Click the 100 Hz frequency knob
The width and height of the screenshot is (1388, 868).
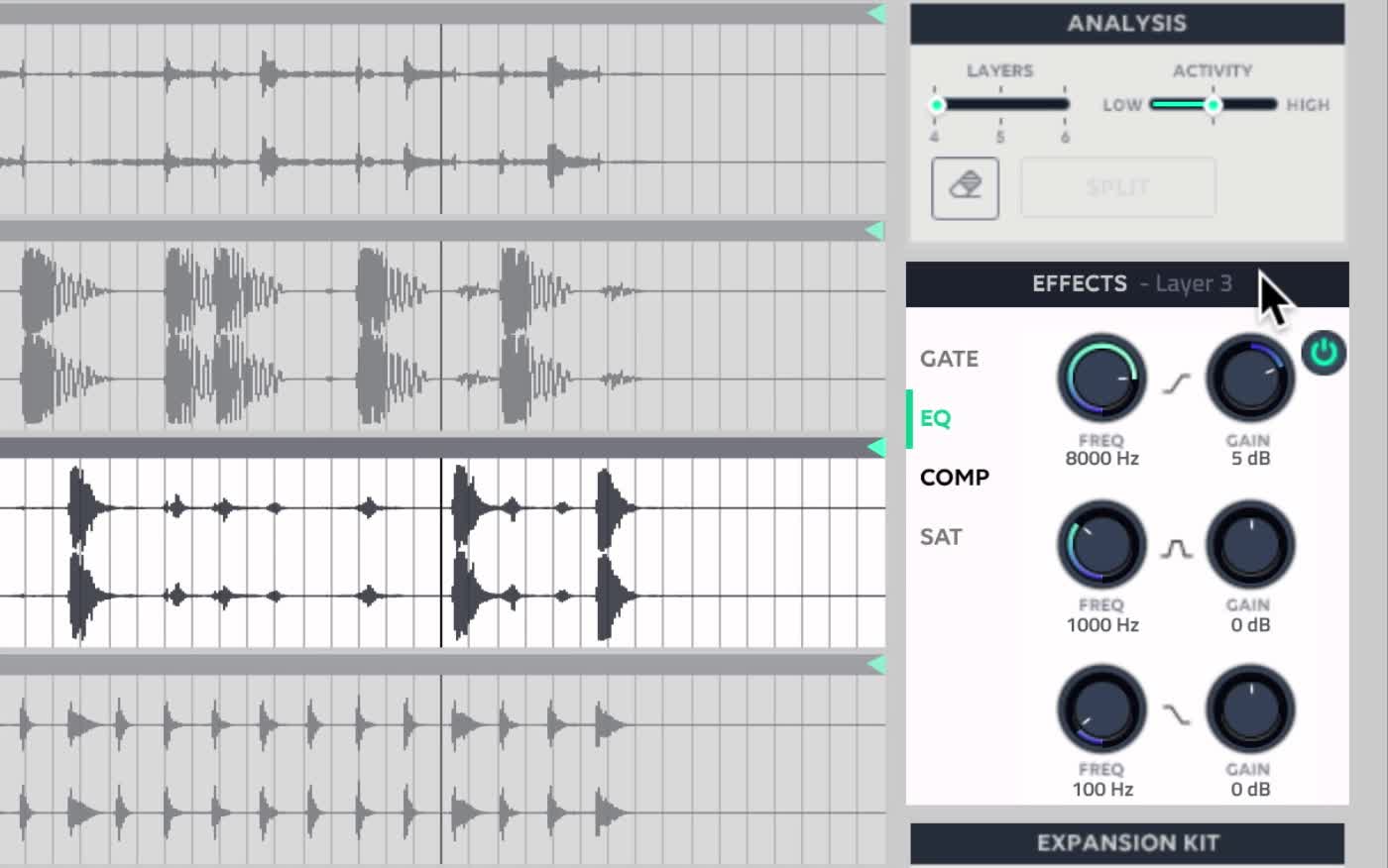pyautogui.click(x=1101, y=709)
